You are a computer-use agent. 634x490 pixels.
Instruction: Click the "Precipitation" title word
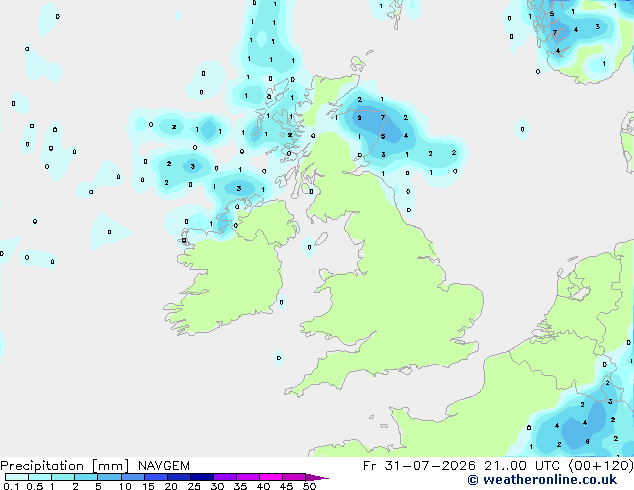tap(42, 466)
